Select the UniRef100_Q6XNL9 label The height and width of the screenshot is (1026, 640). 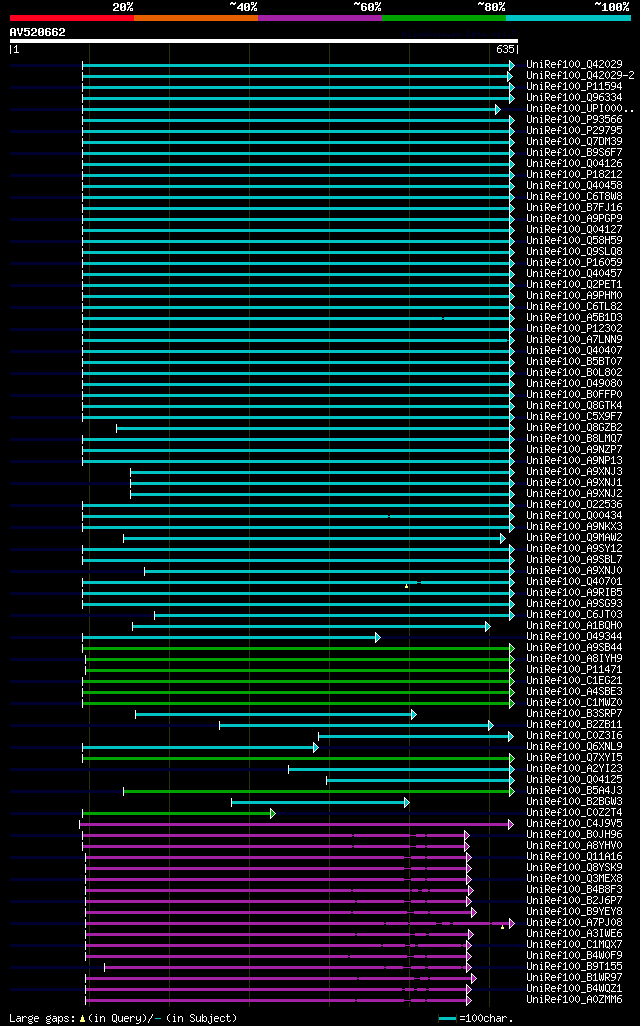click(575, 746)
